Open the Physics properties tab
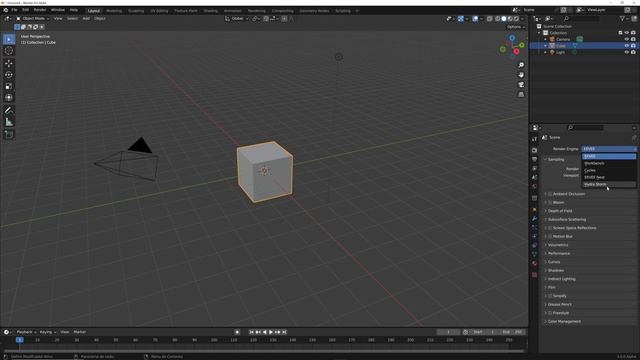The image size is (640, 360). [534, 236]
